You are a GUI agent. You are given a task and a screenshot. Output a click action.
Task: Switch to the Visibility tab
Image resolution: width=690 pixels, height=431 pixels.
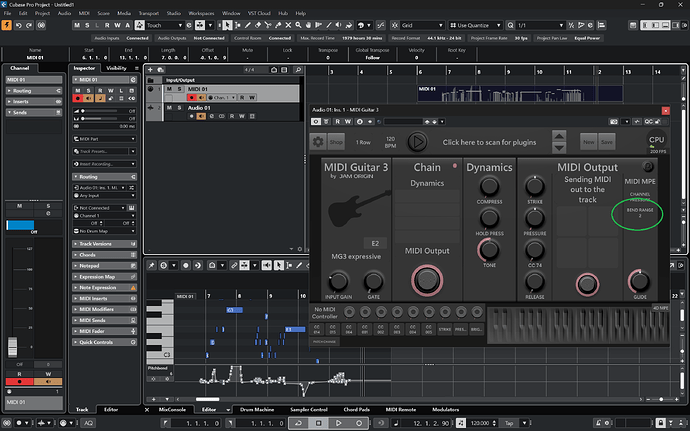pyautogui.click(x=117, y=68)
